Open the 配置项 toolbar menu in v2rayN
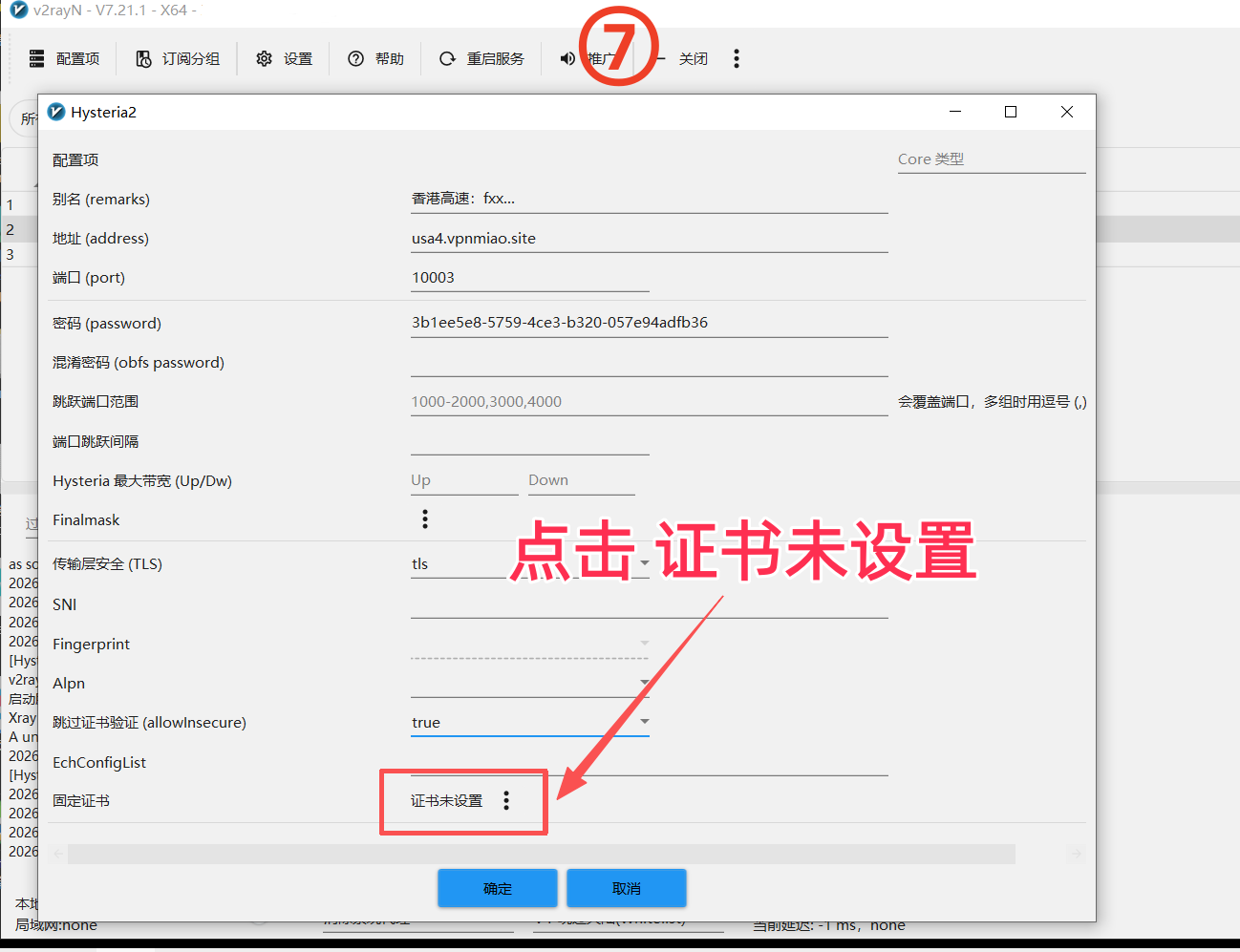Image resolution: width=1240 pixels, height=952 pixels. [64, 59]
